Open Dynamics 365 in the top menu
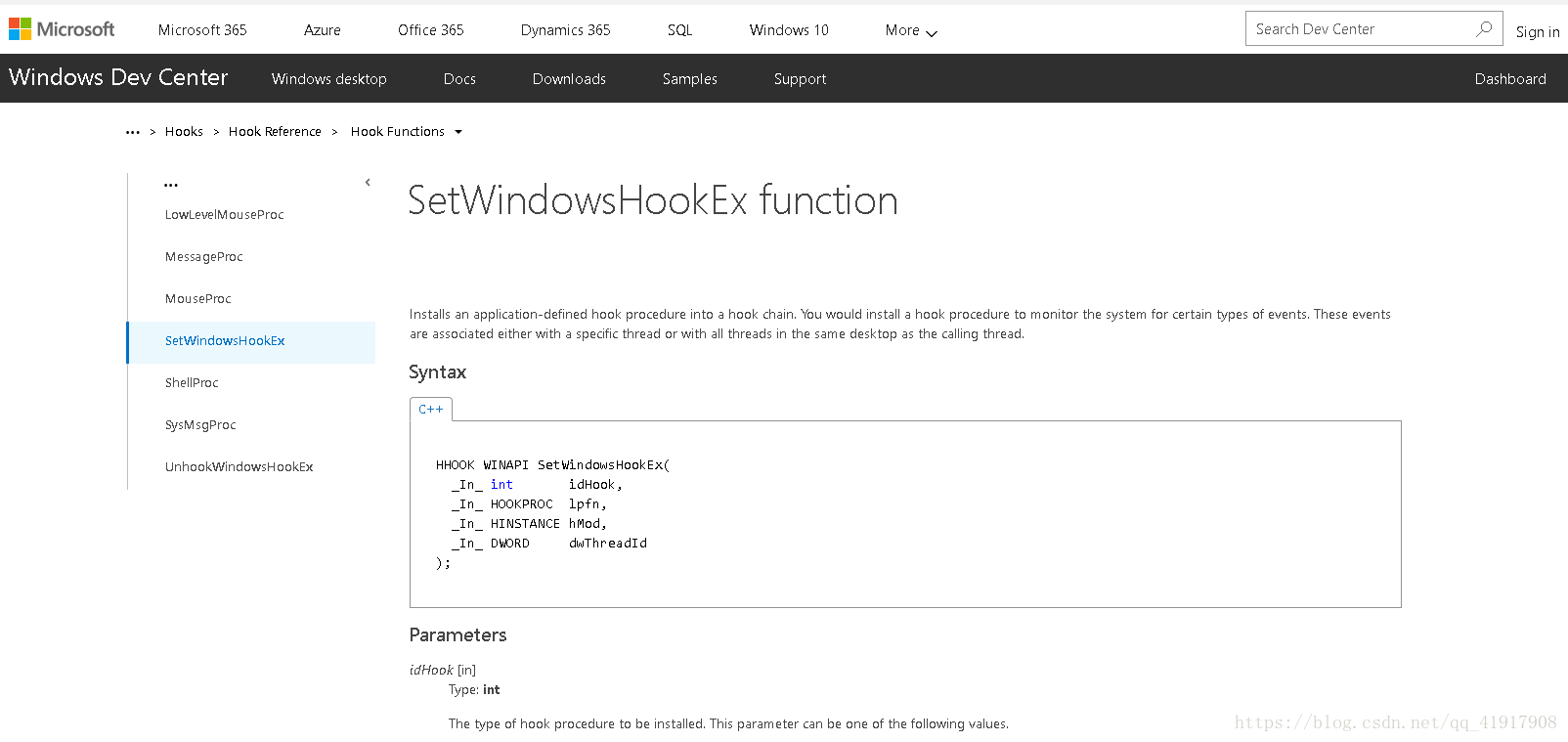Image resolution: width=1568 pixels, height=742 pixels. [x=565, y=30]
